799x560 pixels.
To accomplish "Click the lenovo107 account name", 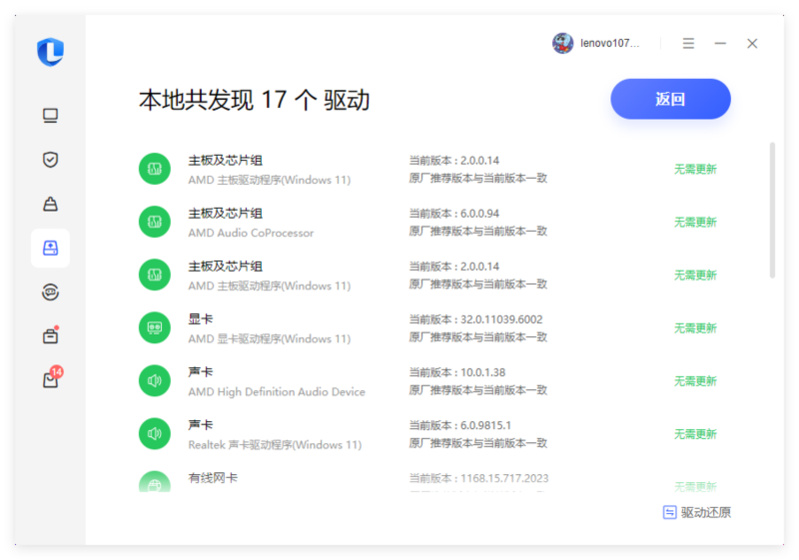I will click(x=609, y=44).
